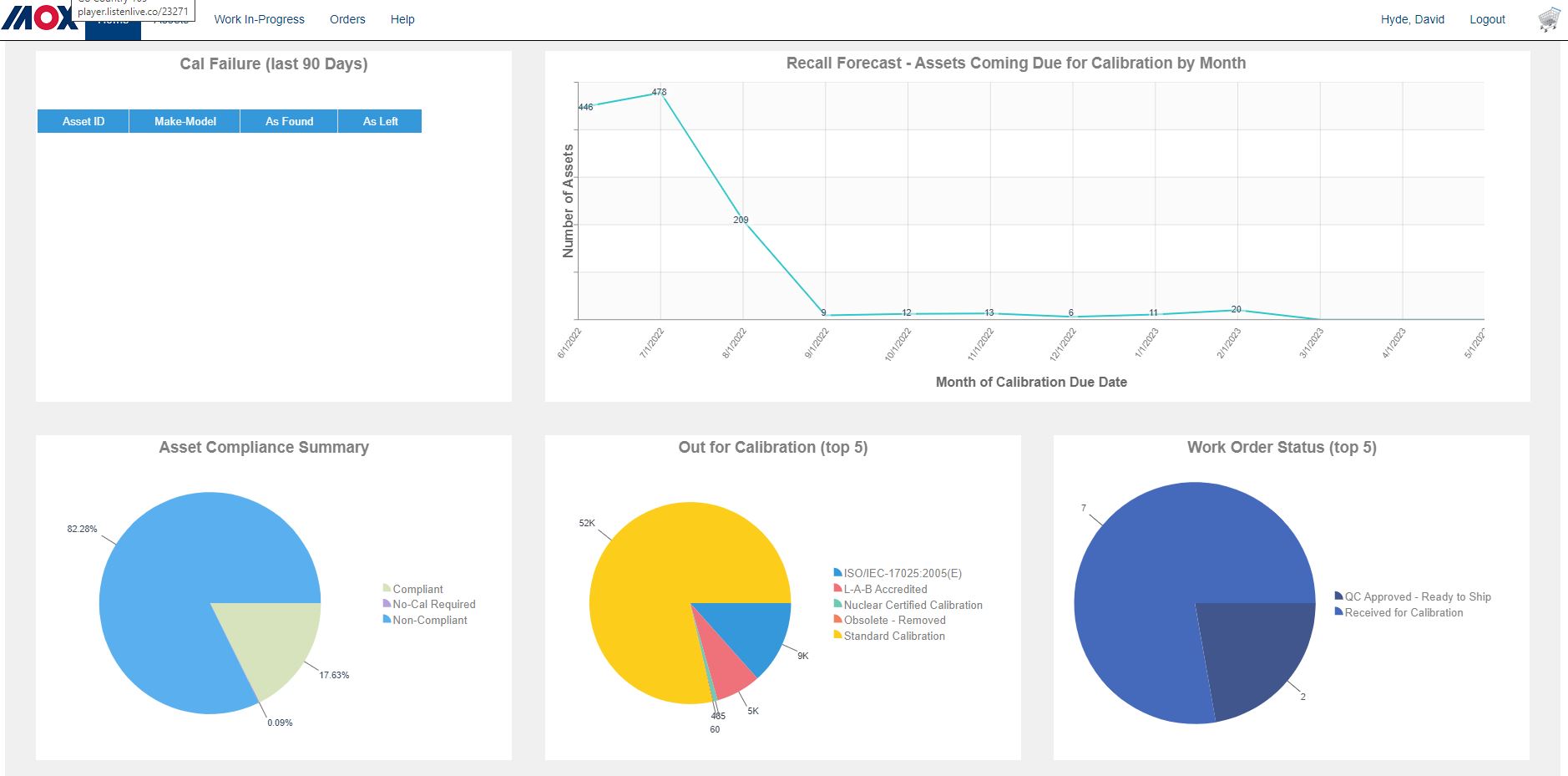The width and height of the screenshot is (1568, 776).
Task: Click the As Found column header
Action: [289, 121]
